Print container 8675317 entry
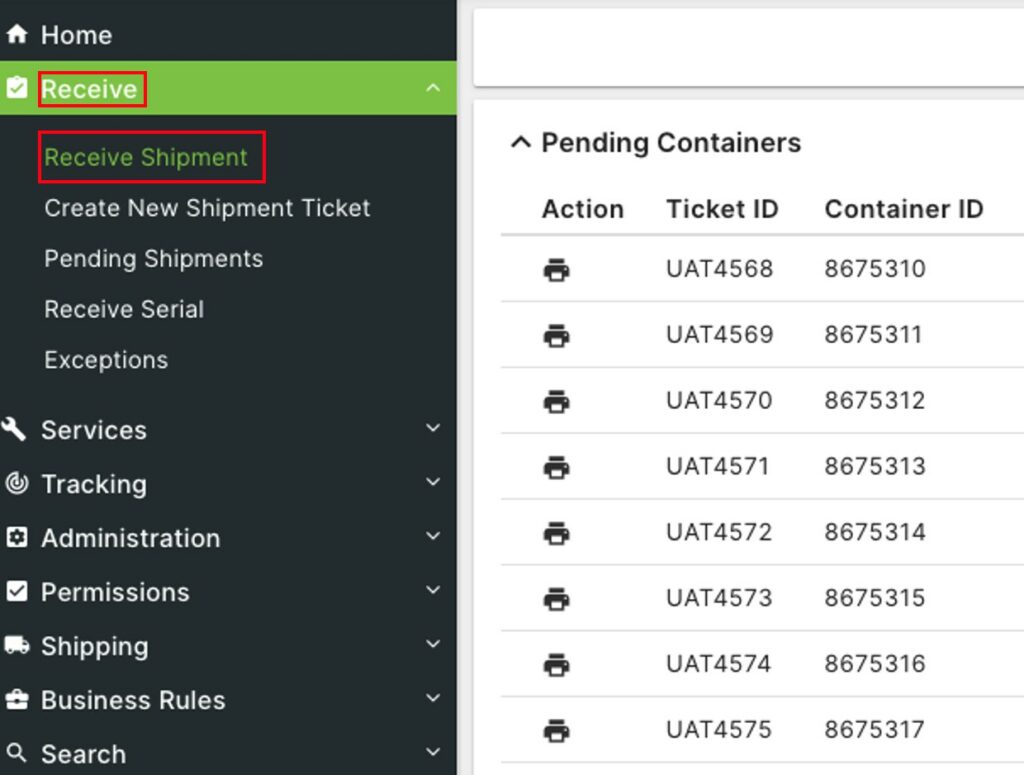 tap(556, 730)
